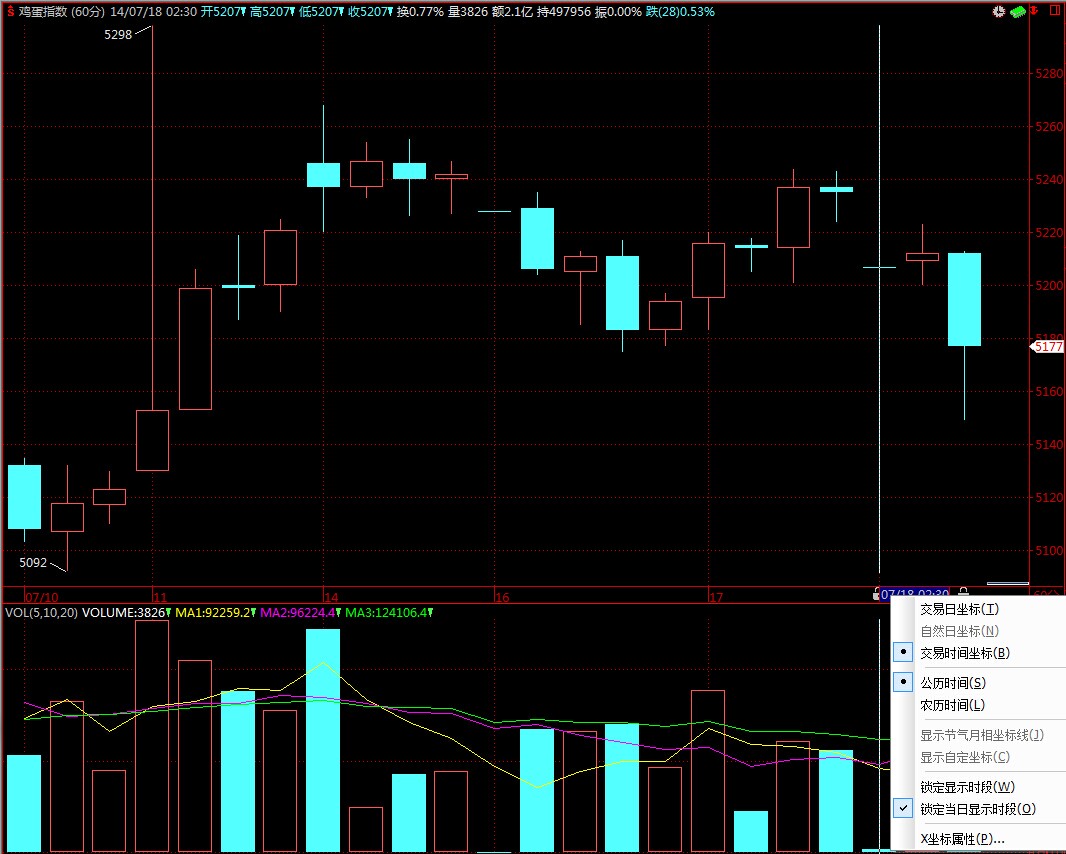Image resolution: width=1066 pixels, height=854 pixels.
Task: Click the split-panel layout icon at top right
Action: point(1055,11)
